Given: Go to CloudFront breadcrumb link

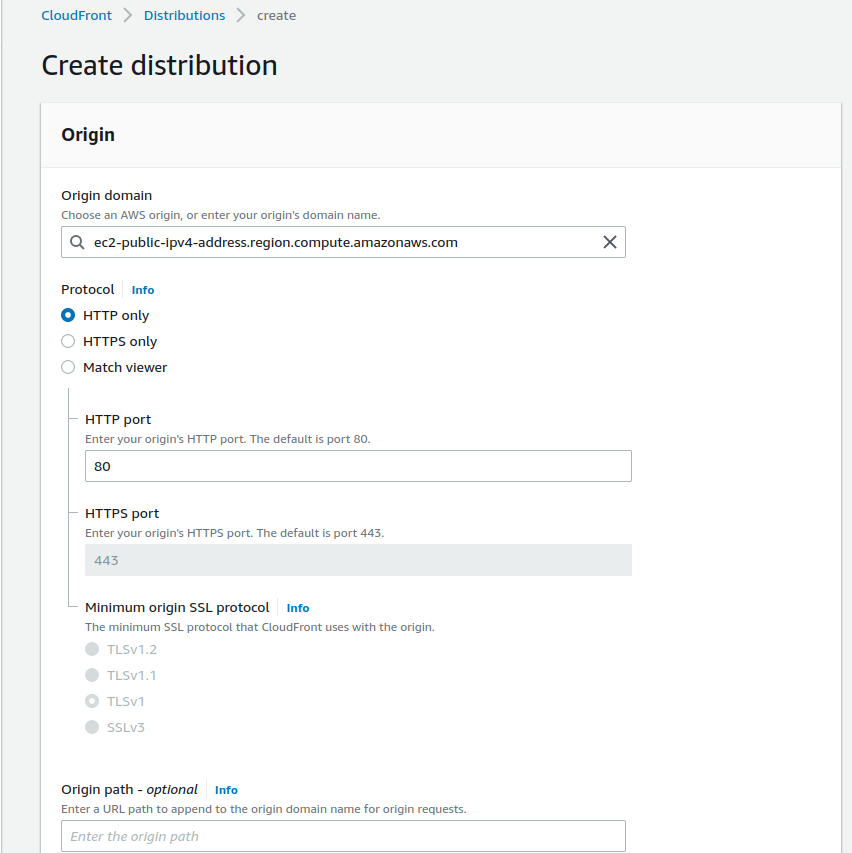Looking at the screenshot, I should [77, 16].
